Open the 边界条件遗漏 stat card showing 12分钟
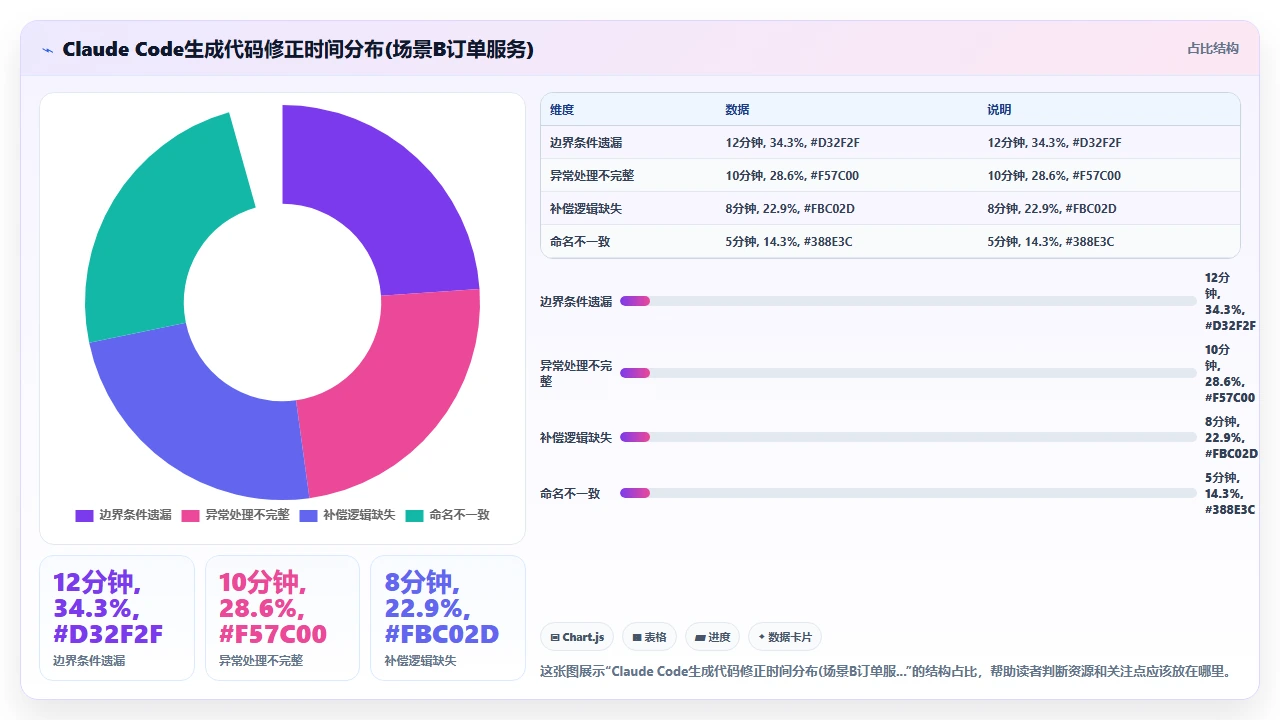 coord(117,618)
